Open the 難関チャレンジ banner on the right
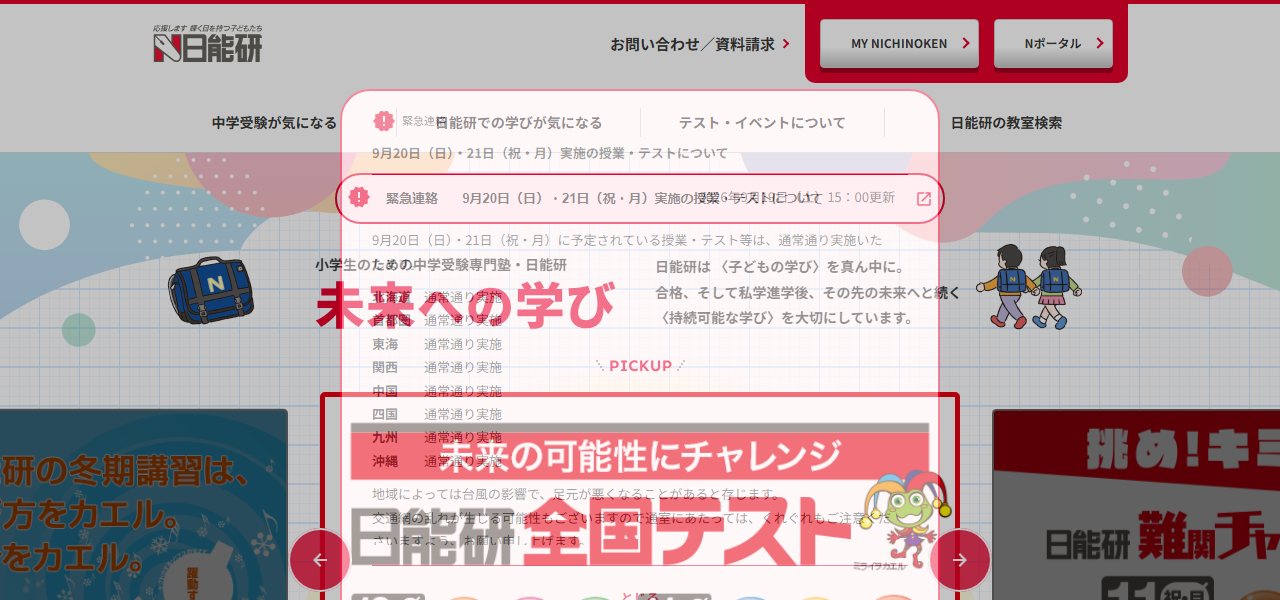The height and width of the screenshot is (600, 1280). [x=1136, y=505]
